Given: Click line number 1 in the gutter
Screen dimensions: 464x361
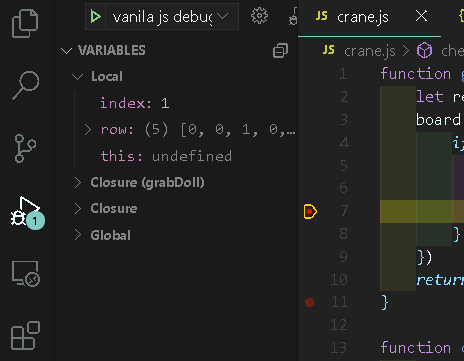Looking at the screenshot, I should coord(343,74).
